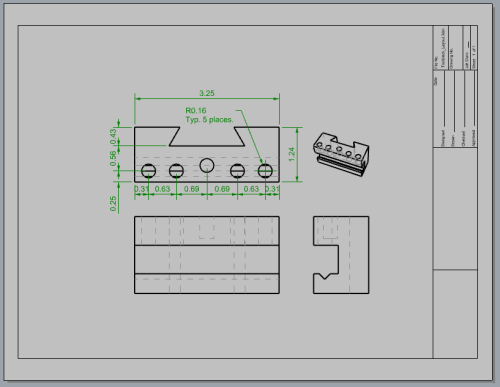The image size is (500, 387).
Task: Select the rightmost slotted hole in top view
Action: point(265,171)
